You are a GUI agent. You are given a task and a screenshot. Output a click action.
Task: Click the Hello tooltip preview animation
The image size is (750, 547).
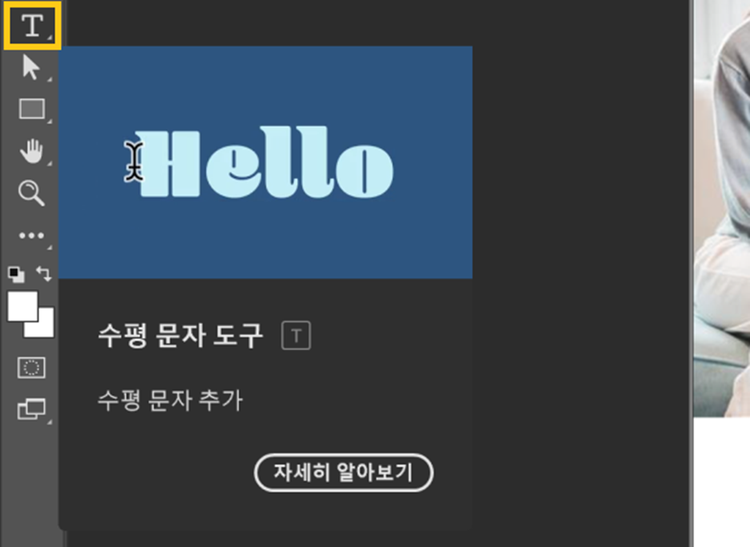point(265,163)
